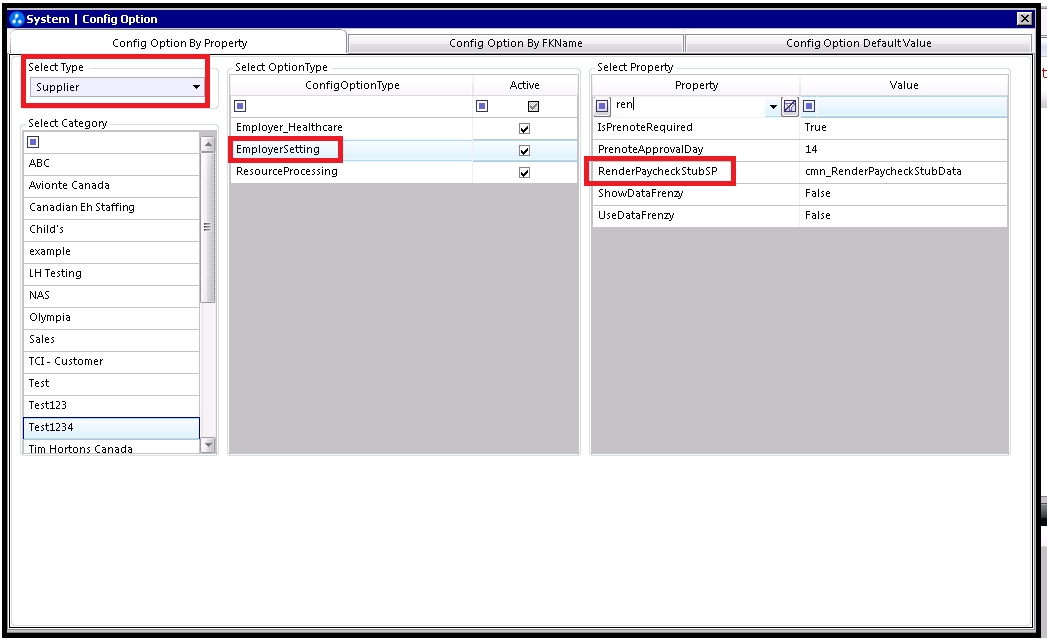Viewport: 1048px width, 642px height.
Task: Open the Config Option Default Value tab
Action: tap(858, 43)
